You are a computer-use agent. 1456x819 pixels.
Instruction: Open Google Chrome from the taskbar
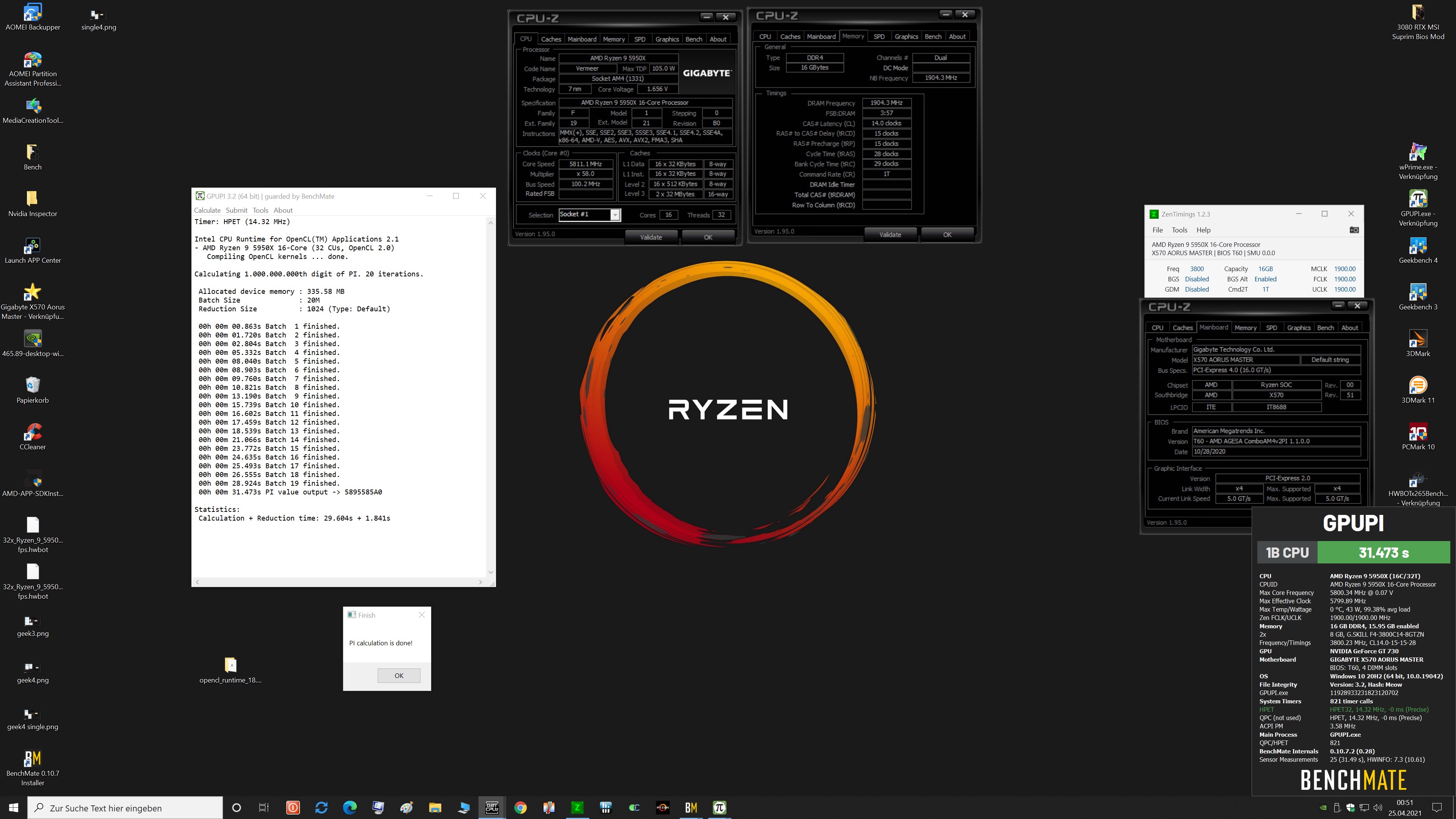click(x=520, y=808)
